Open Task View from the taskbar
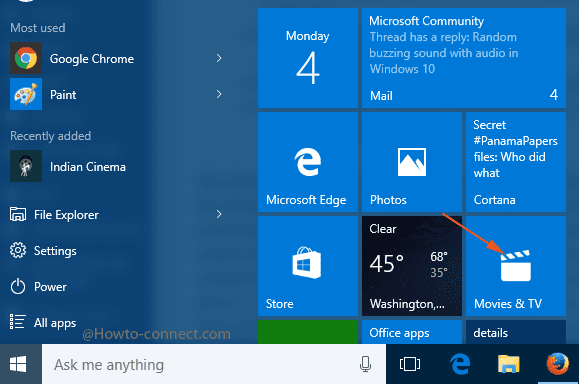579x384 pixels. (410, 364)
